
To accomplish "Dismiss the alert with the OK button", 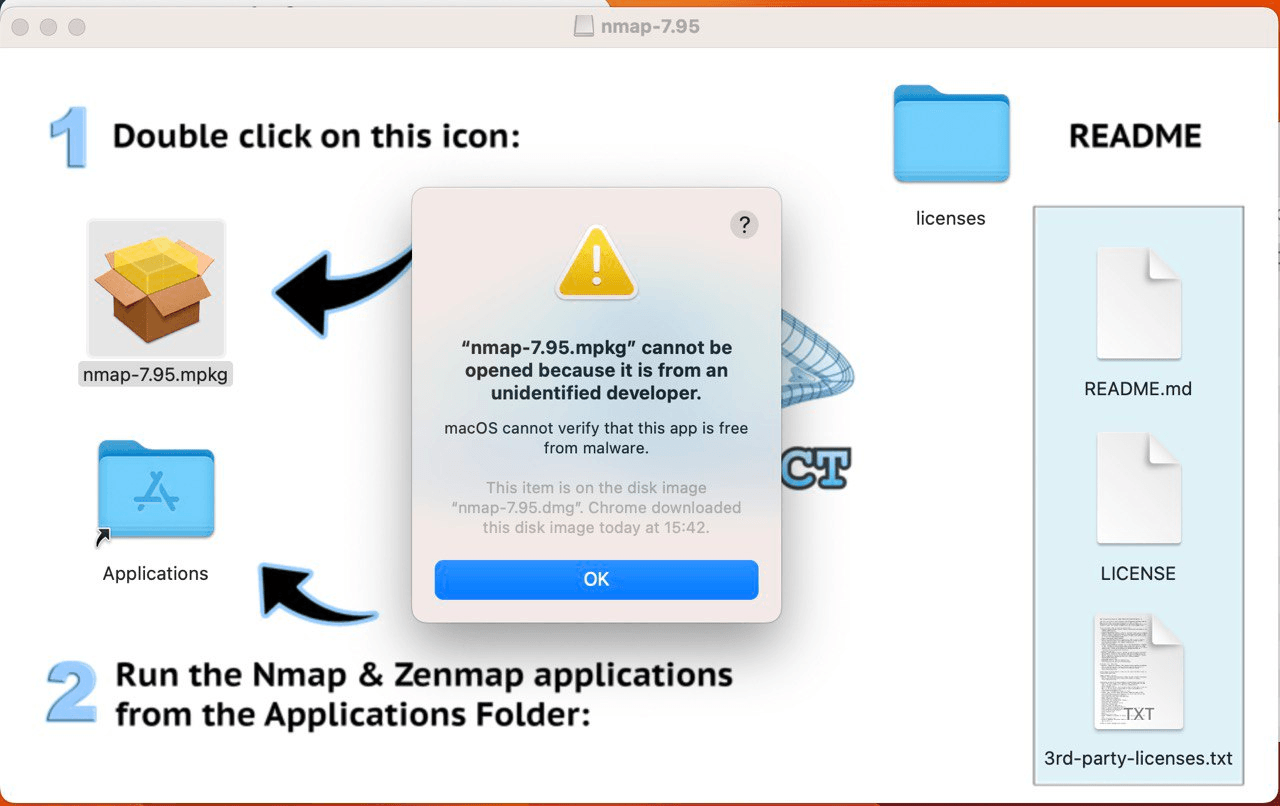I will tap(596, 580).
